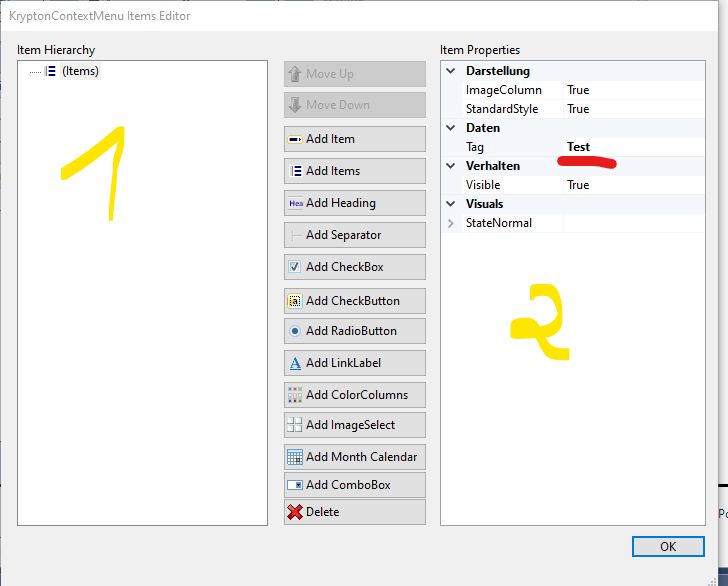Select the Tag property name
The width and height of the screenshot is (728, 586).
(x=475, y=147)
